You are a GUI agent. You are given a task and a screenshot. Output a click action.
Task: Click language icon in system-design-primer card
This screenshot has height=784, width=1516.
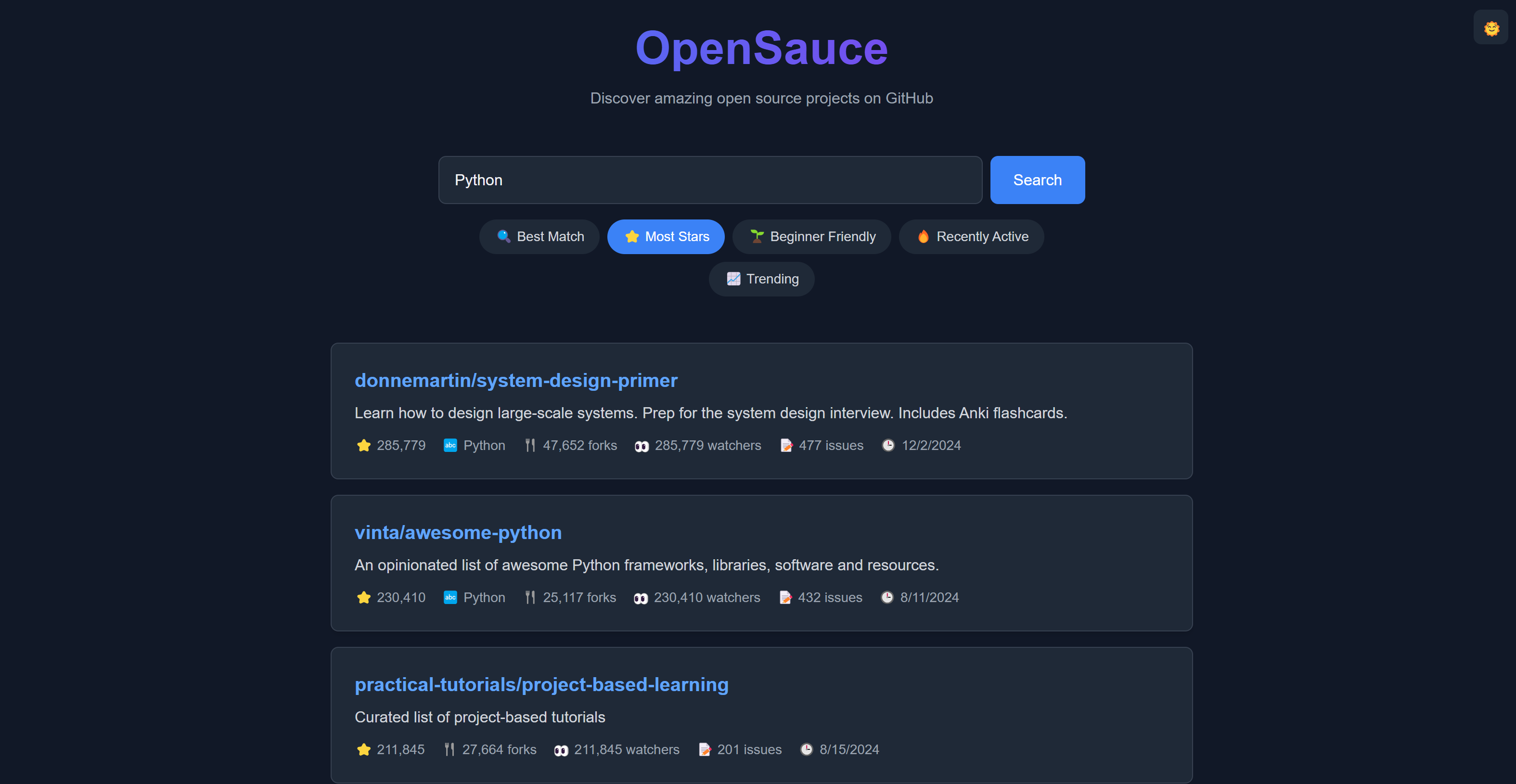coord(450,445)
